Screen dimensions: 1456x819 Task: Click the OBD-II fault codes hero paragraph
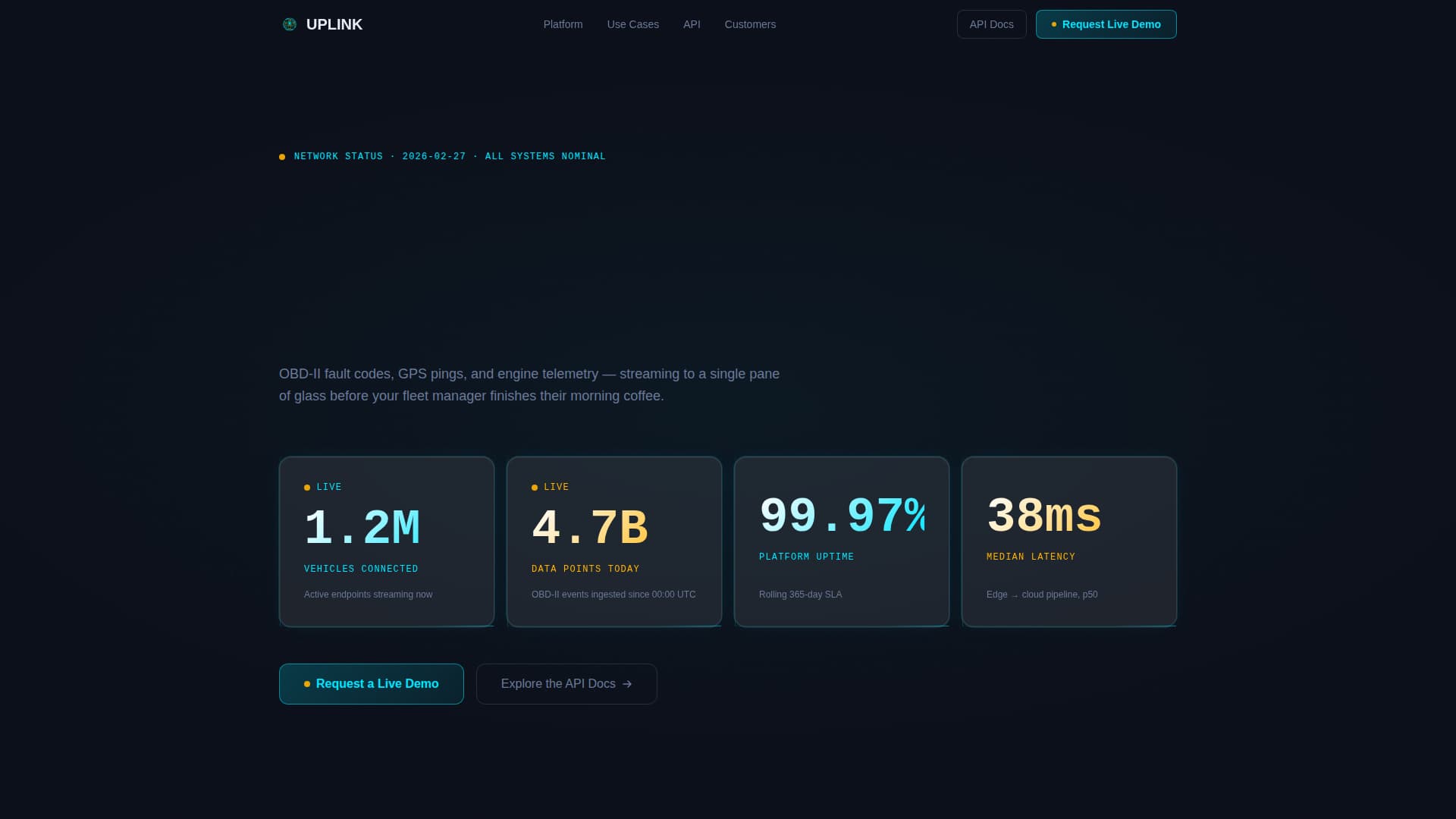[x=529, y=384]
